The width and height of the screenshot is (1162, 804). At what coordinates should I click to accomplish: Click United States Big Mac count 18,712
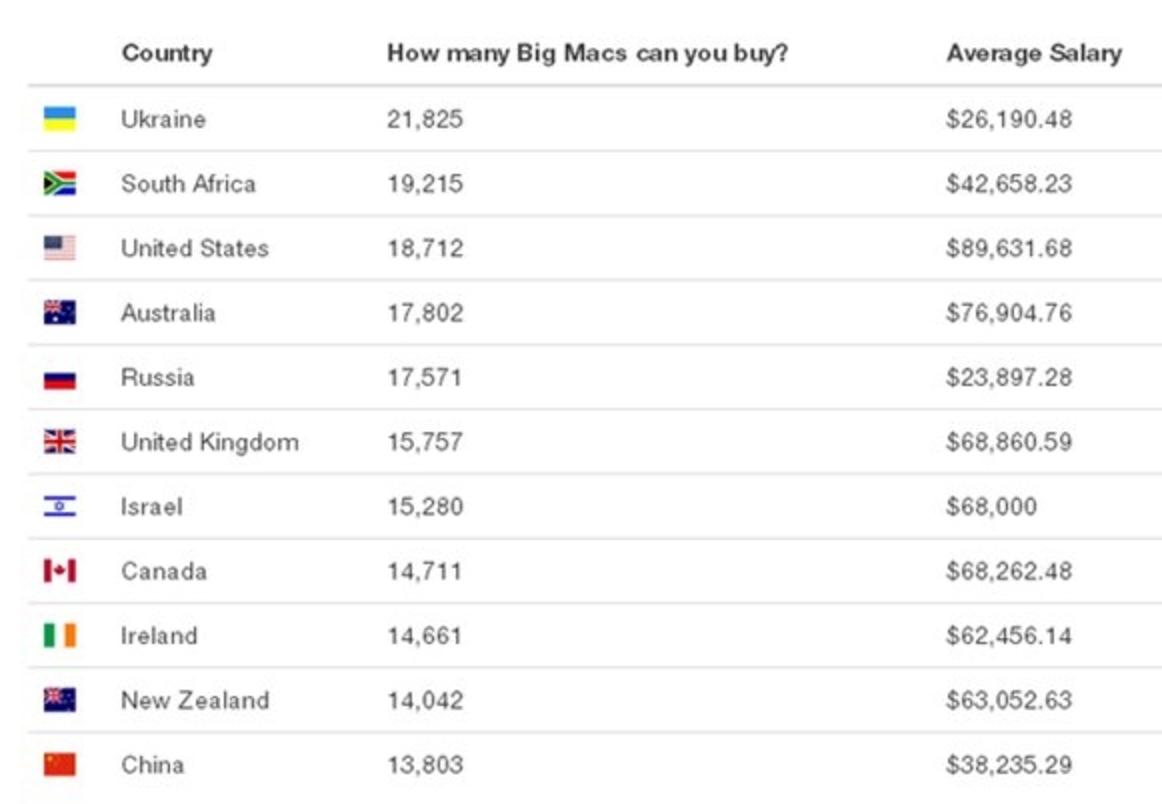(x=425, y=248)
